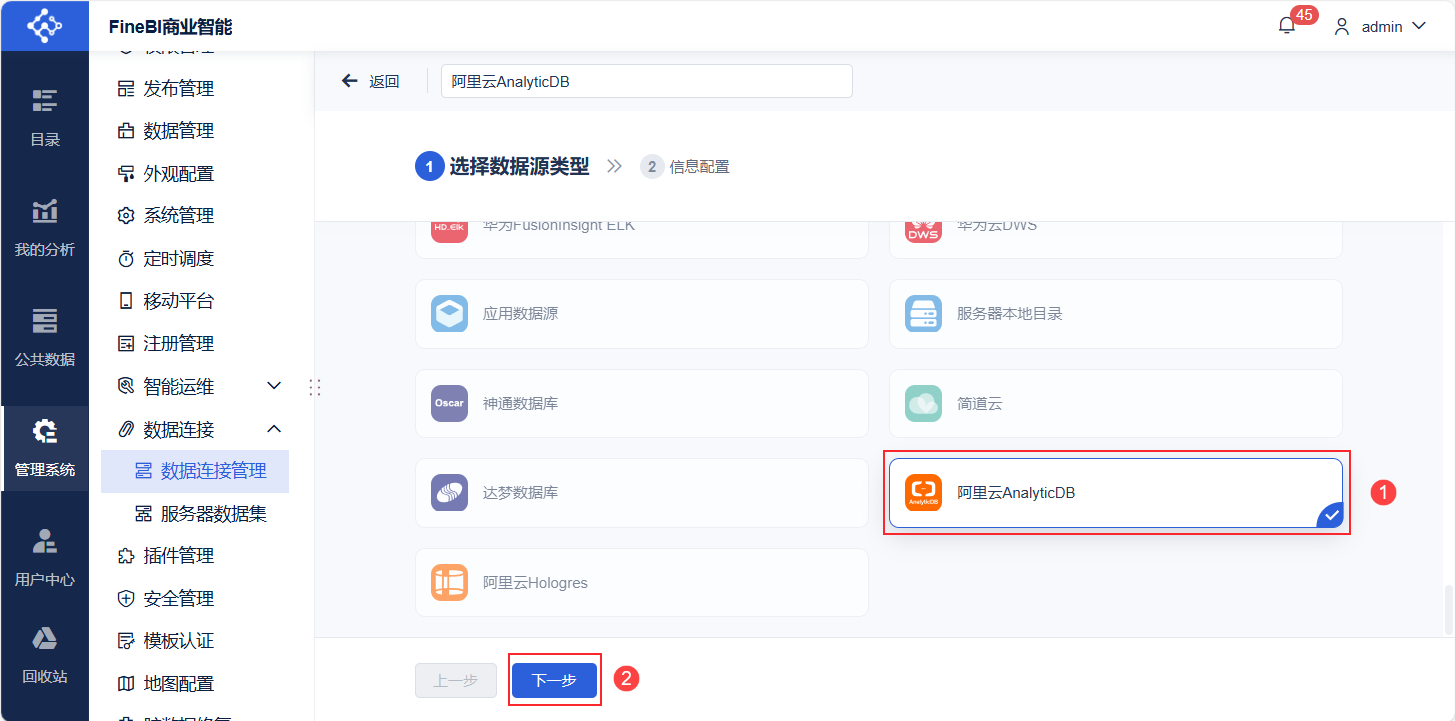This screenshot has width=1455, height=721.
Task: Select 阿里云Hologres card
Action: [x=642, y=583]
